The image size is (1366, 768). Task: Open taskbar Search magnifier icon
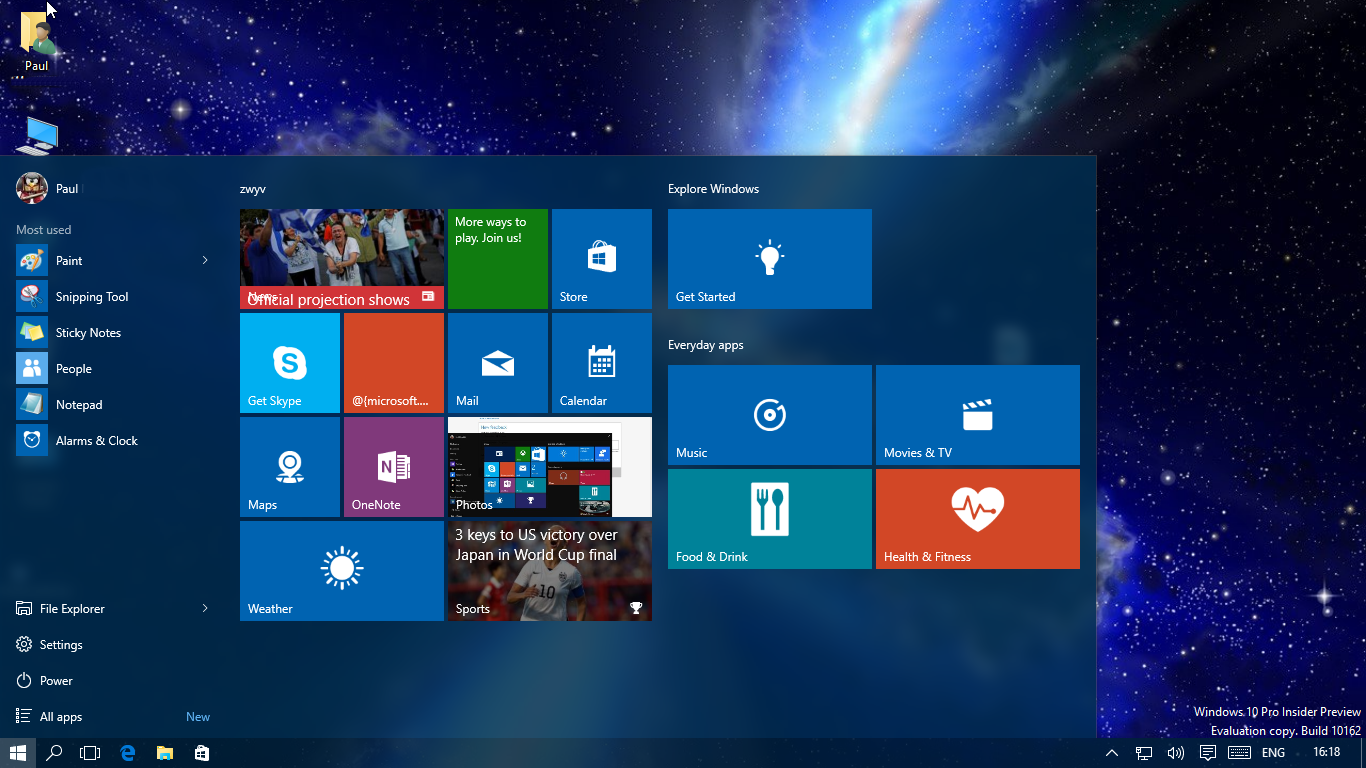coord(54,753)
